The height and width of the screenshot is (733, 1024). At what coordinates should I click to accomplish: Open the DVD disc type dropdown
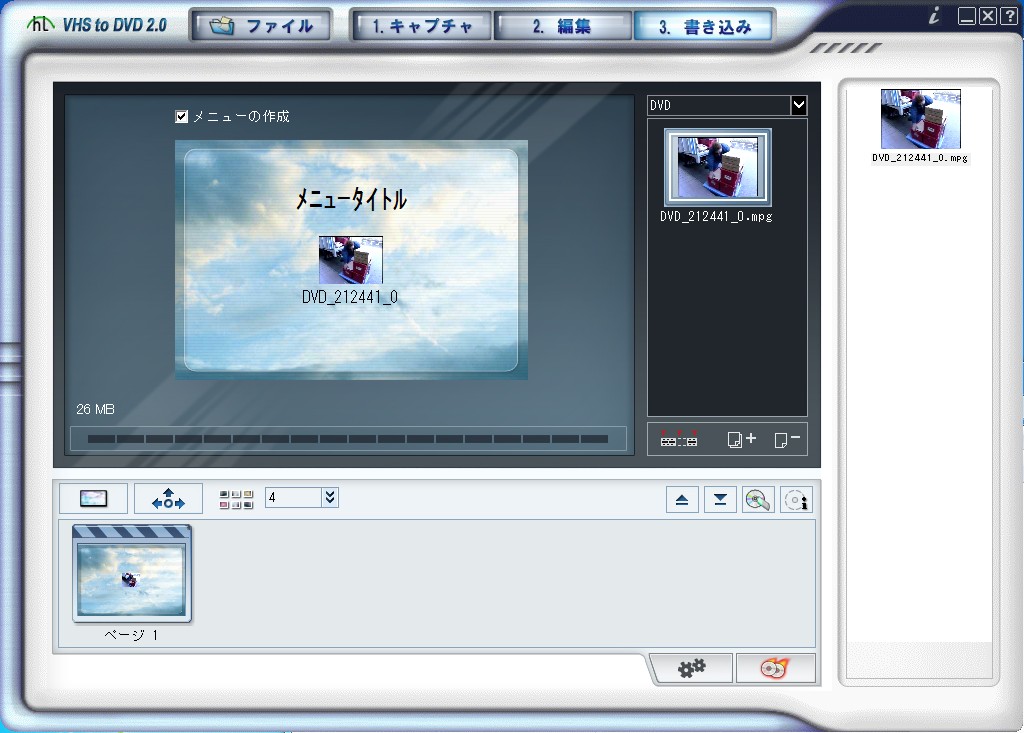tap(799, 105)
